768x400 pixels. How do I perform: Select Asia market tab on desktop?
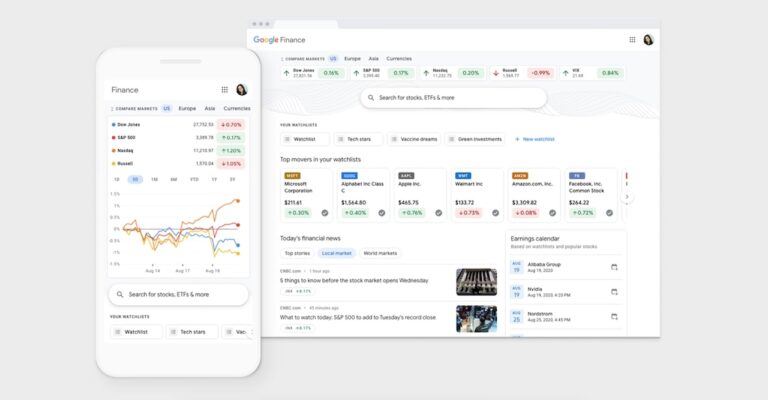point(374,59)
